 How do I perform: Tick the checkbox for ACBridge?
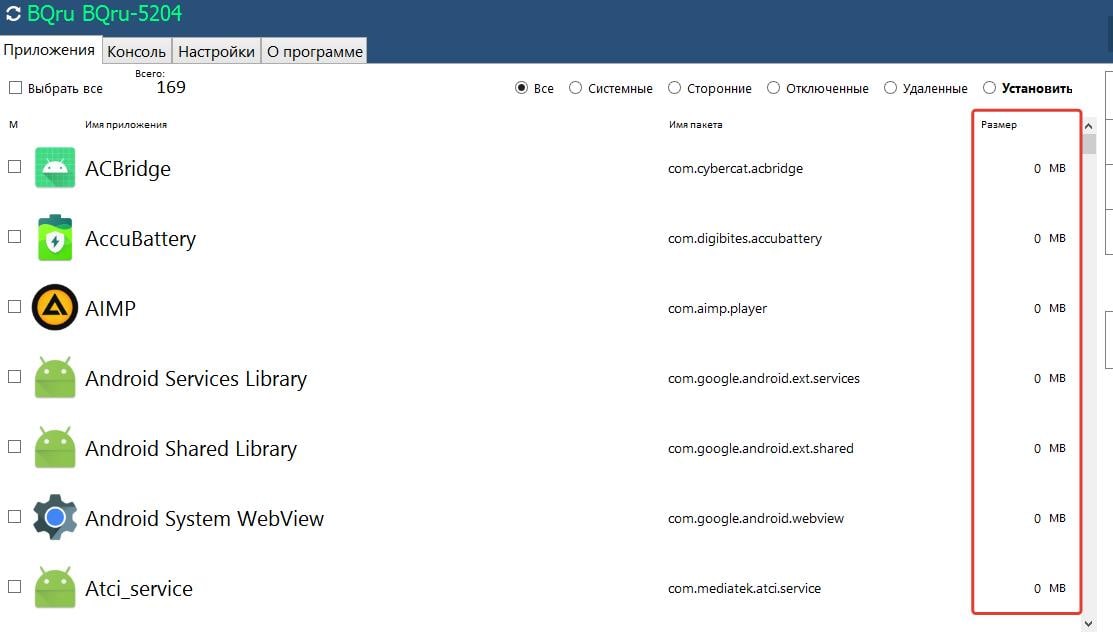click(x=14, y=166)
